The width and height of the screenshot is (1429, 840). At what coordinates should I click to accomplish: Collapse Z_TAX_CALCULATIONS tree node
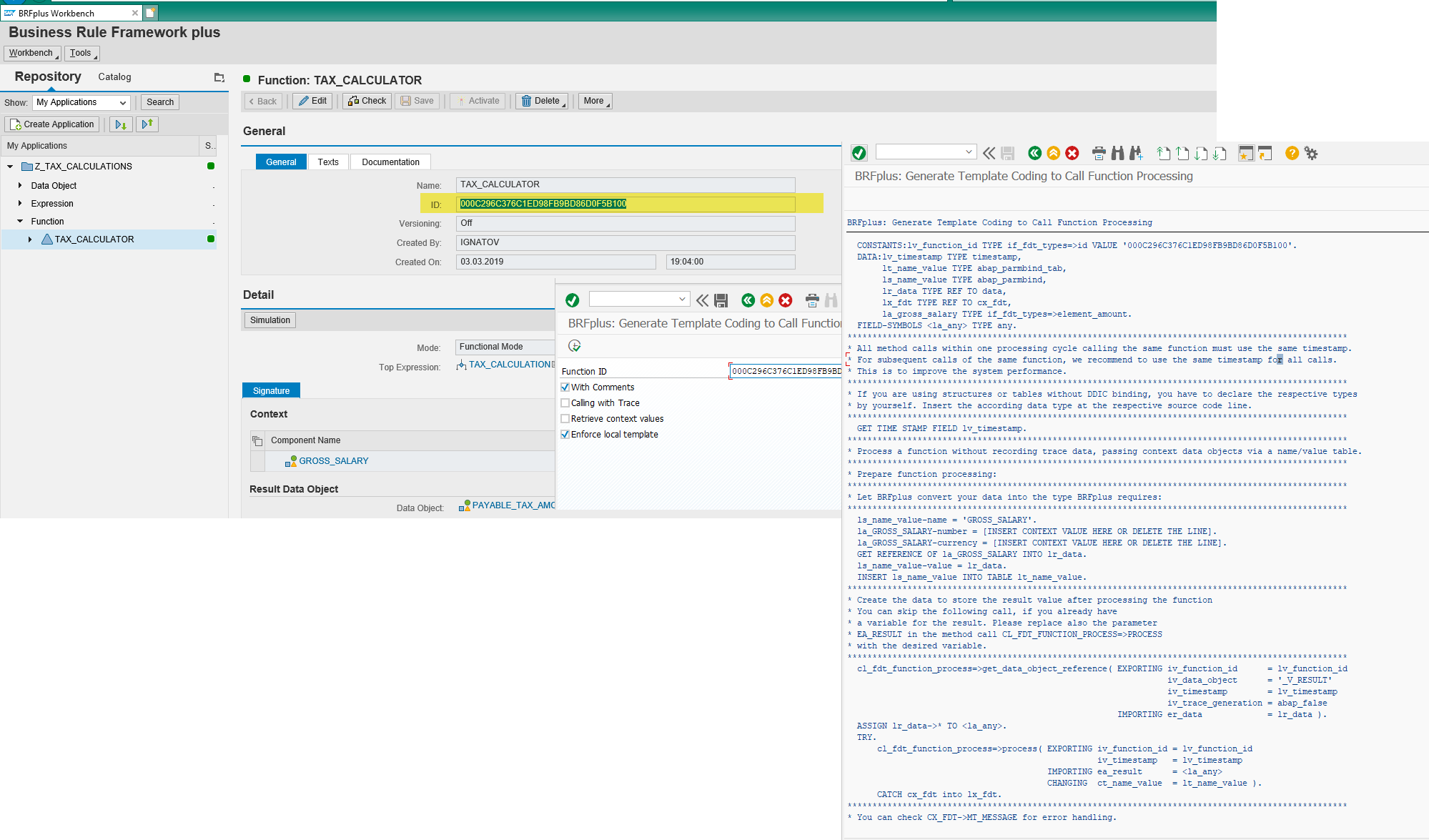(x=10, y=167)
